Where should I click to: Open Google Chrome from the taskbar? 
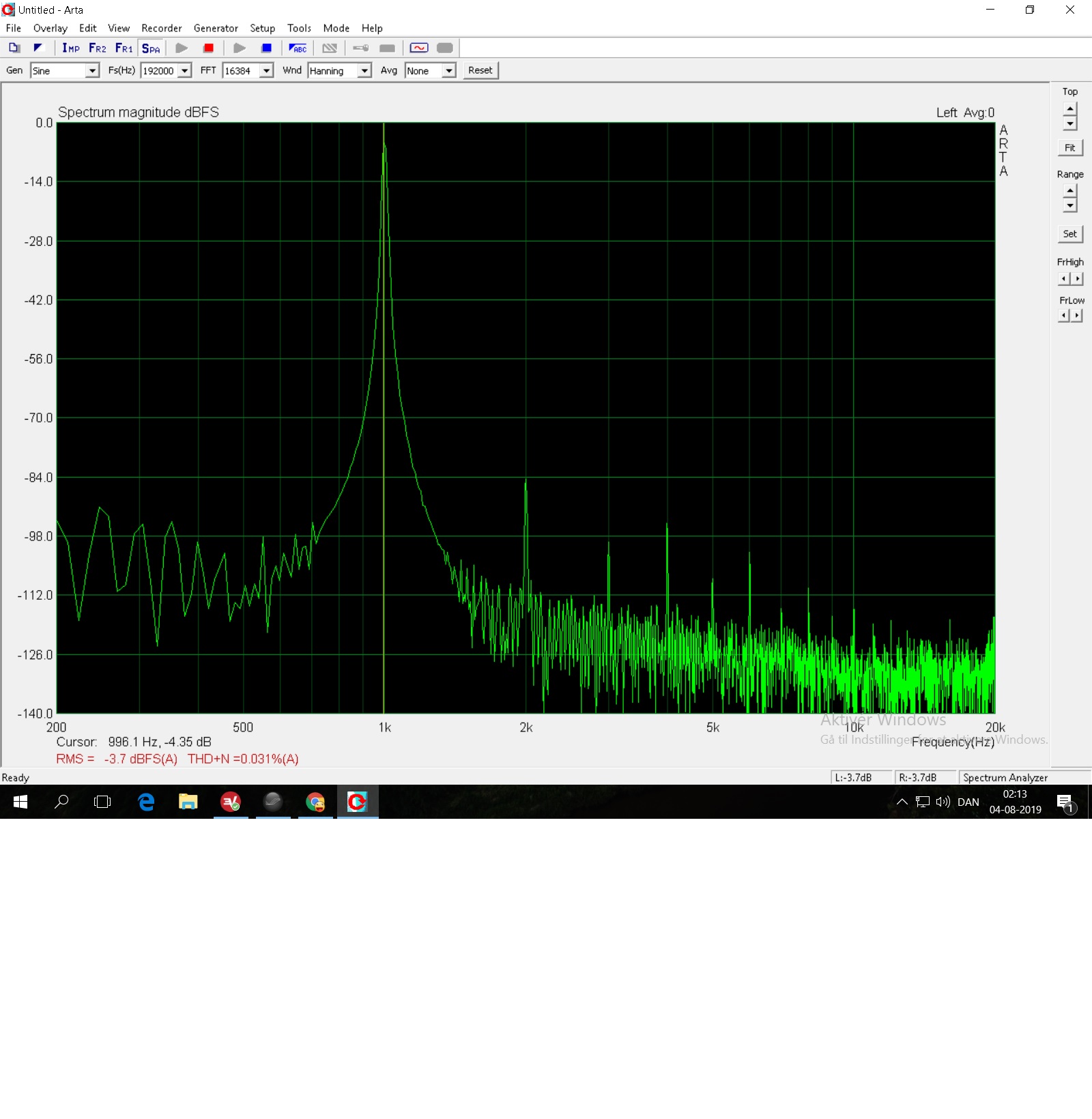[315, 802]
